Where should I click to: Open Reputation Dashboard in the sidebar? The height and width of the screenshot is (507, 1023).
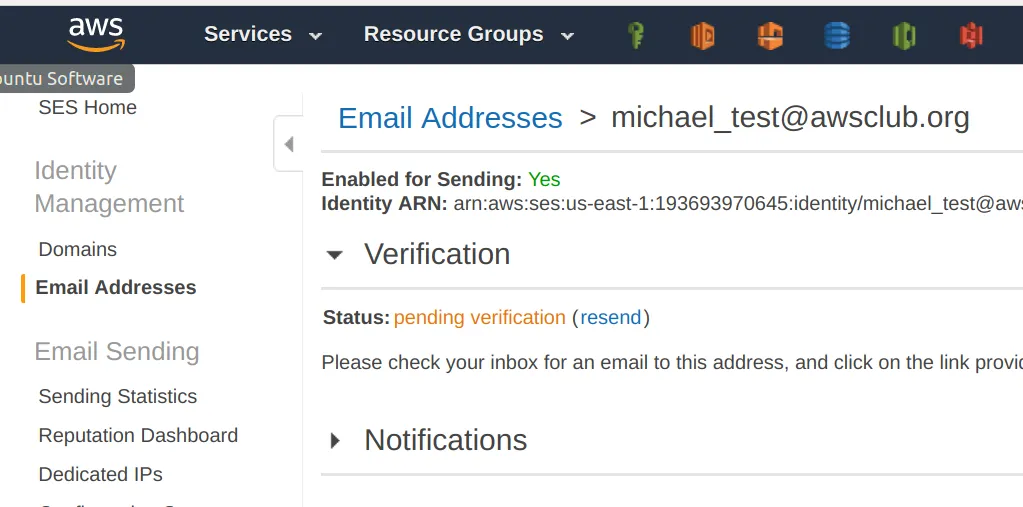point(138,436)
